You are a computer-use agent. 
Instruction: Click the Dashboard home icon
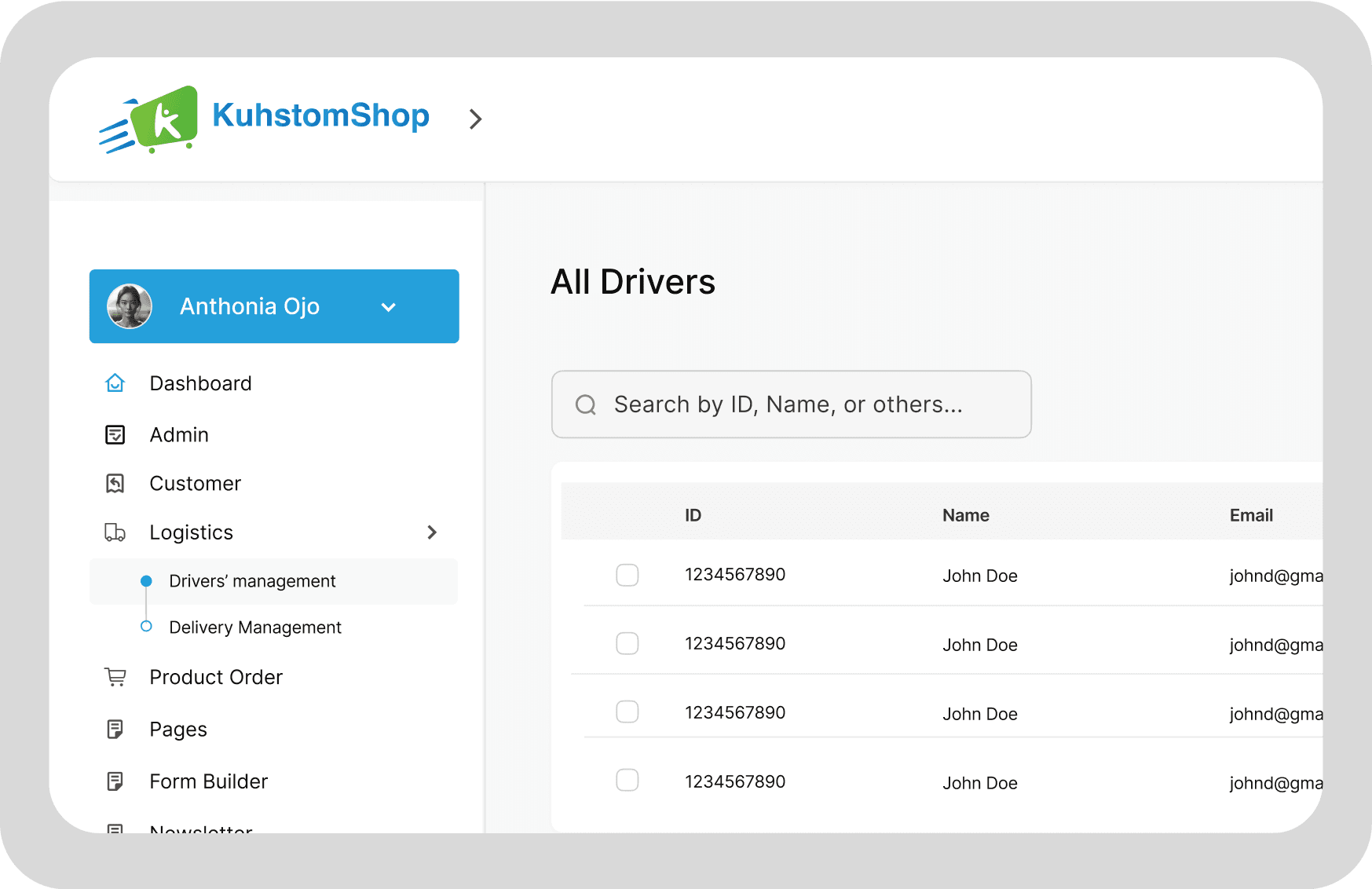pyautogui.click(x=115, y=383)
